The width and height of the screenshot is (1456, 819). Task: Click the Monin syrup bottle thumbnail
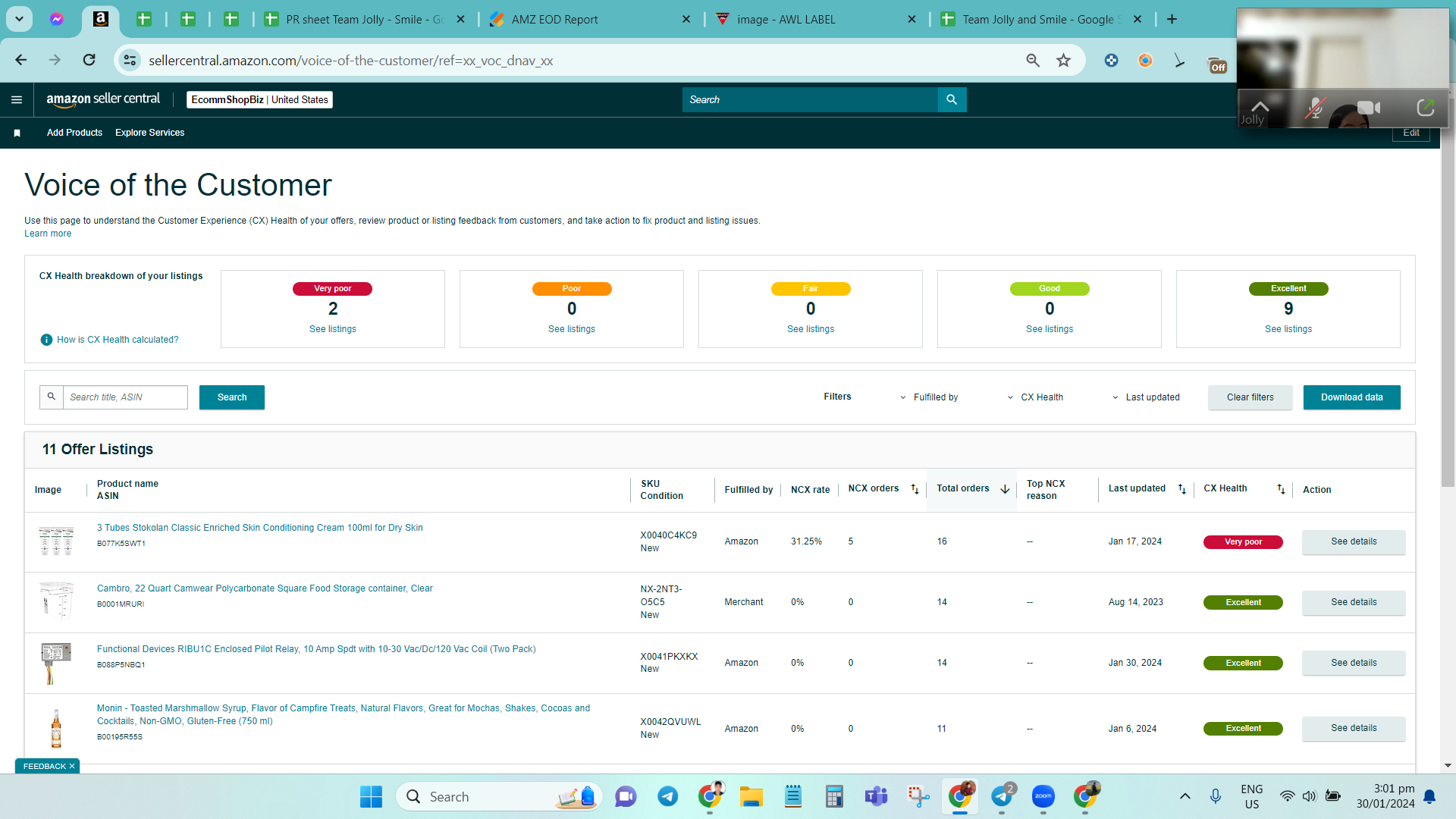point(56,728)
